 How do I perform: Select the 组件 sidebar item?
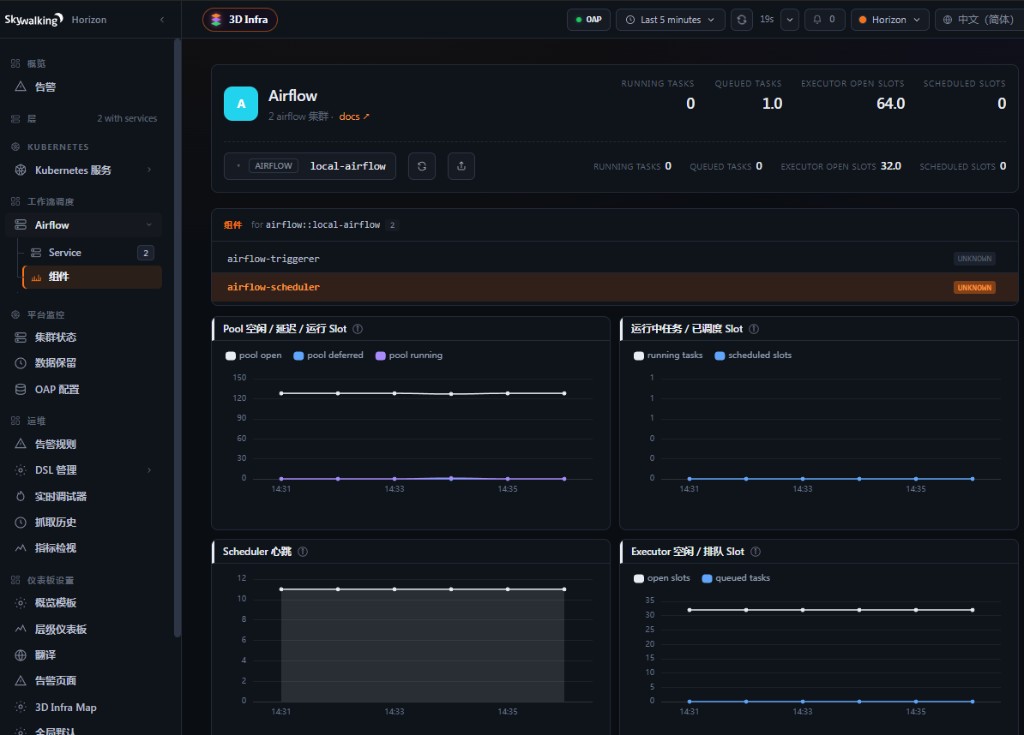(x=92, y=277)
